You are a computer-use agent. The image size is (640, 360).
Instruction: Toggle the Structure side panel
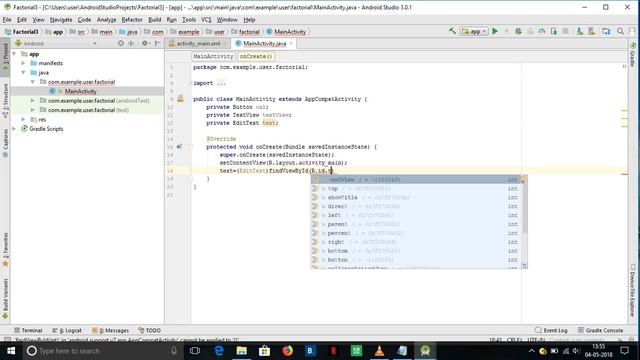tap(5, 101)
